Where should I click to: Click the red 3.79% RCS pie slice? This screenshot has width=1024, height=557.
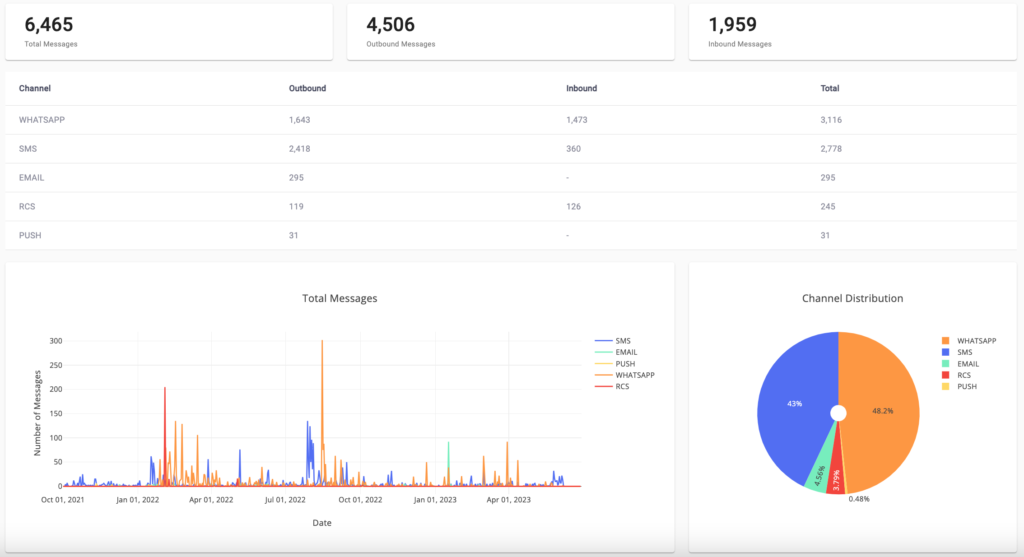(x=836, y=480)
